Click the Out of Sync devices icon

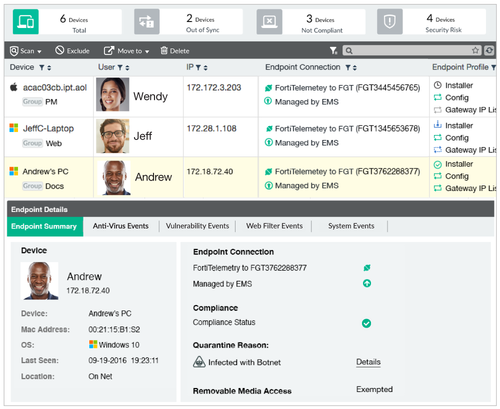point(147,22)
